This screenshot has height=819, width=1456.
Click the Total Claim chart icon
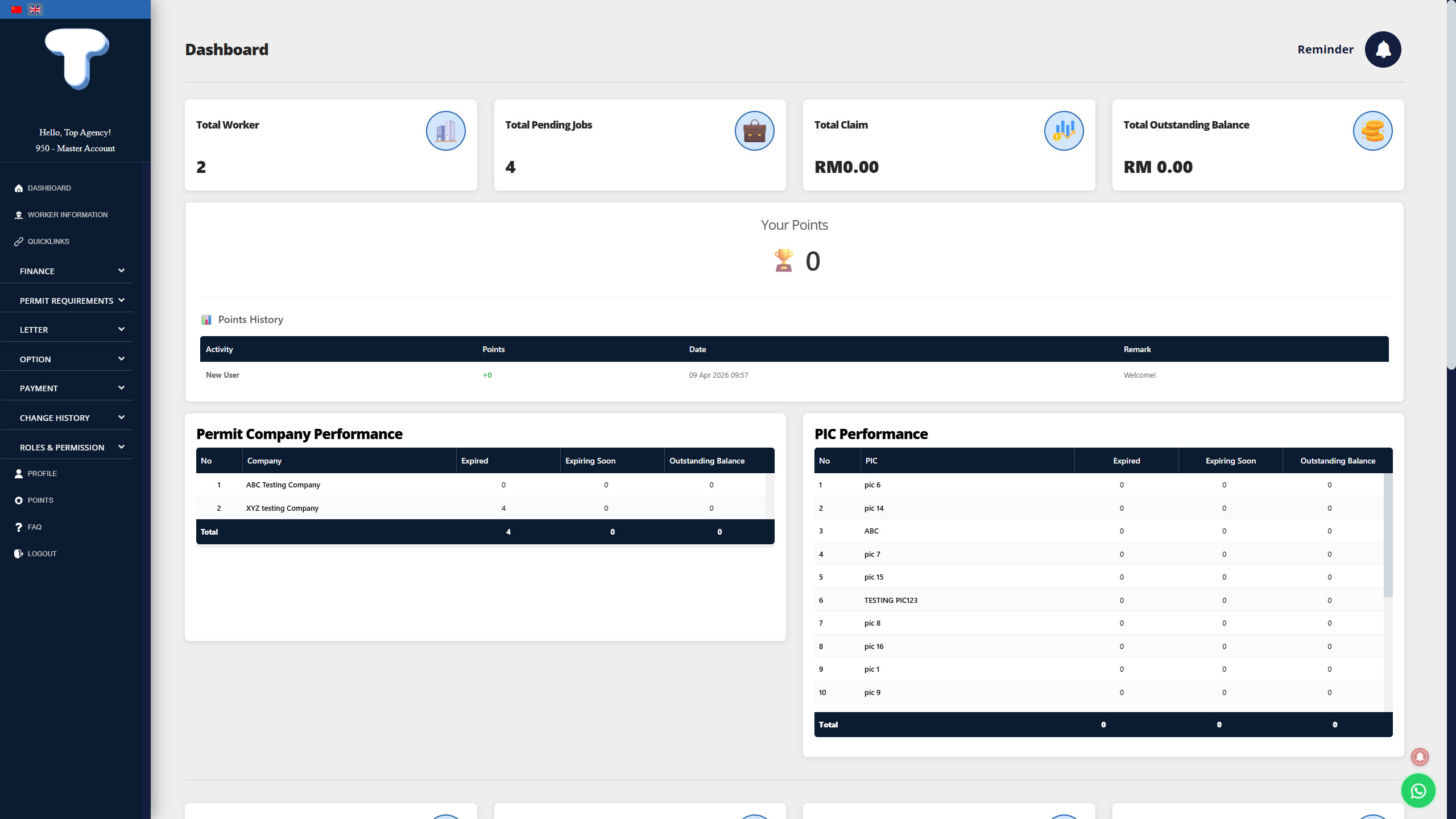(1064, 131)
